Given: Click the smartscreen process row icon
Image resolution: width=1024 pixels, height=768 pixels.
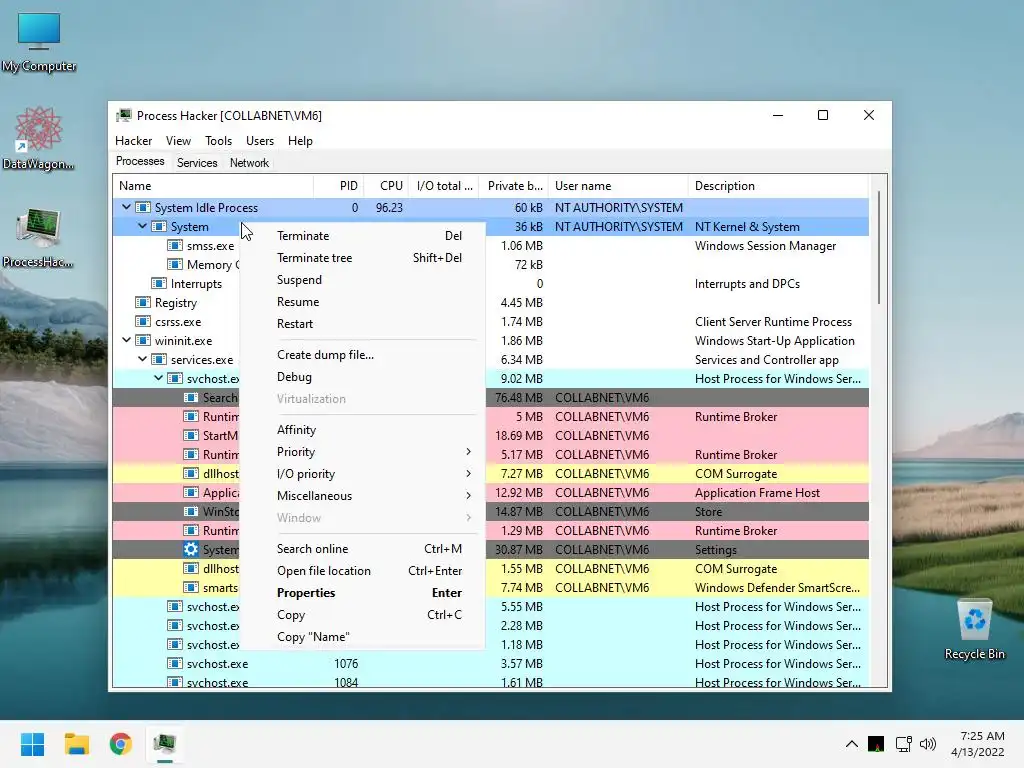Looking at the screenshot, I should tap(191, 587).
